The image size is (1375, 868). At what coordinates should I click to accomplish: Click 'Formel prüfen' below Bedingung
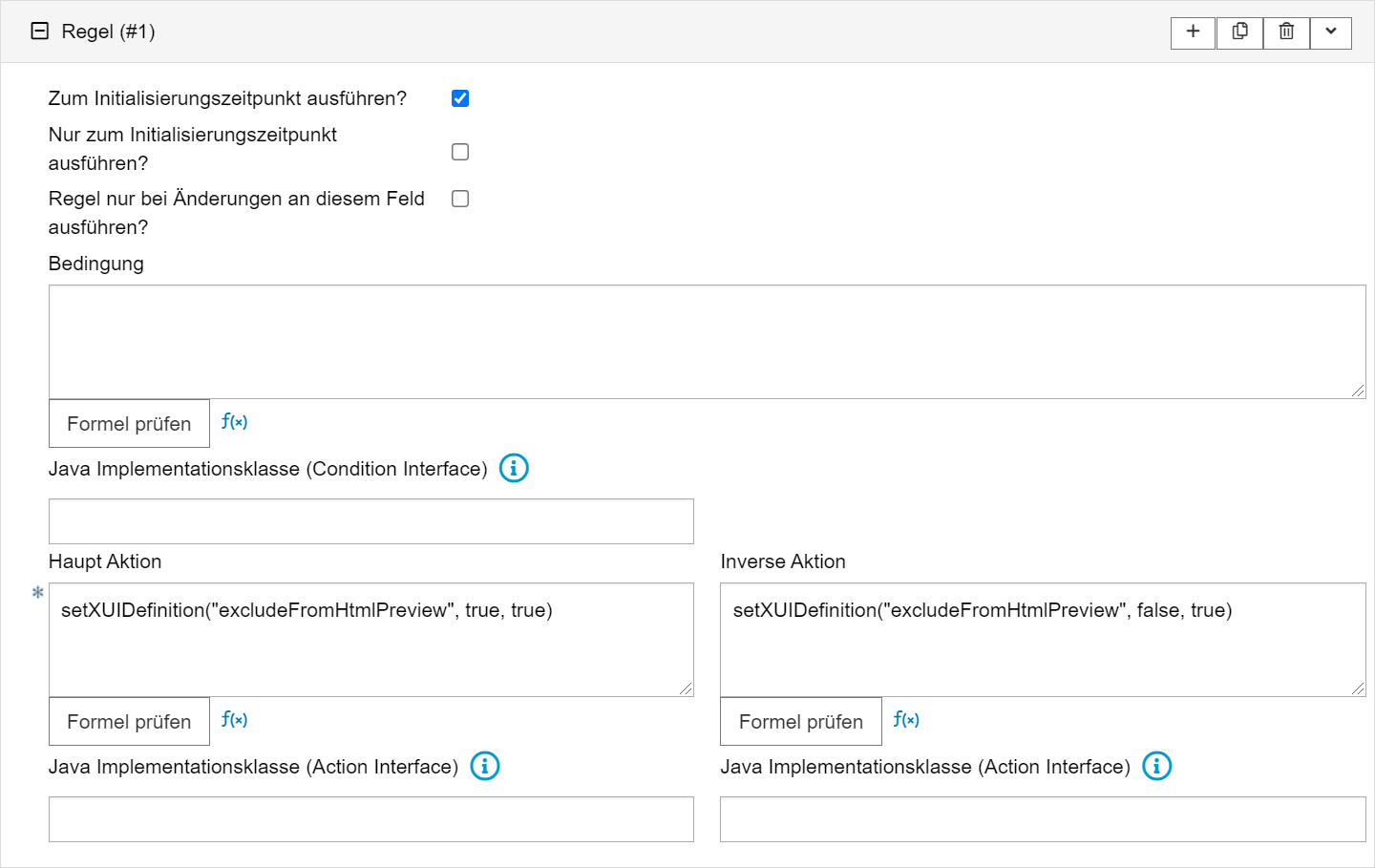pos(129,424)
